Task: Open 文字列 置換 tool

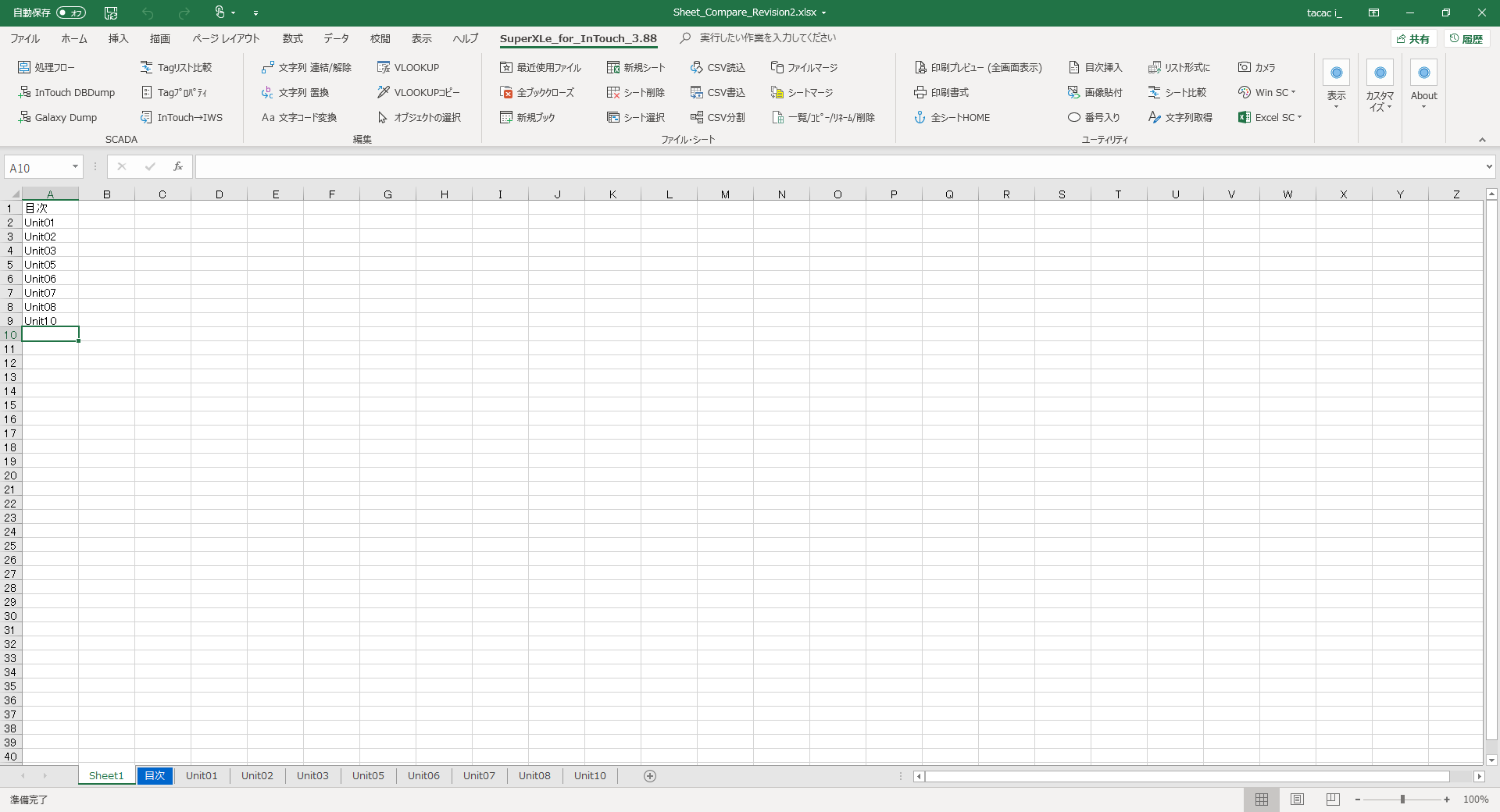Action: tap(295, 92)
